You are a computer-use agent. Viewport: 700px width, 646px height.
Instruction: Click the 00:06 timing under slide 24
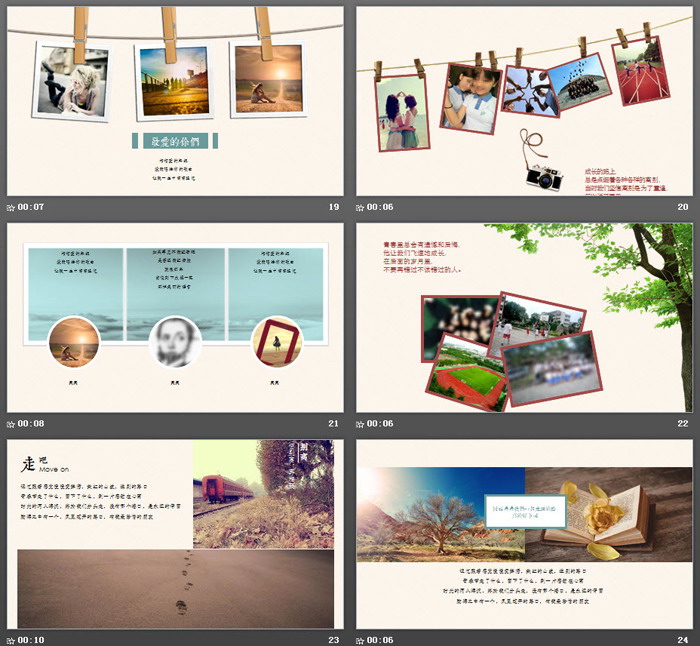pyautogui.click(x=380, y=640)
